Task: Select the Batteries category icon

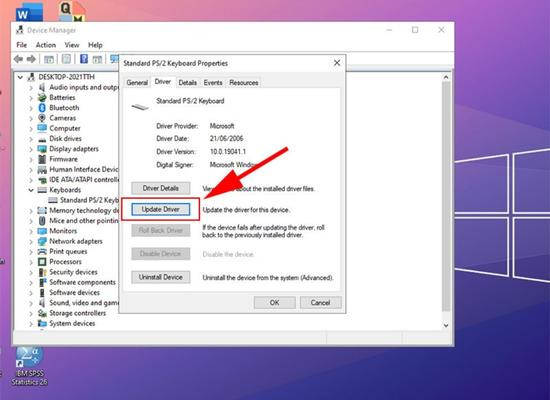Action: [42, 98]
